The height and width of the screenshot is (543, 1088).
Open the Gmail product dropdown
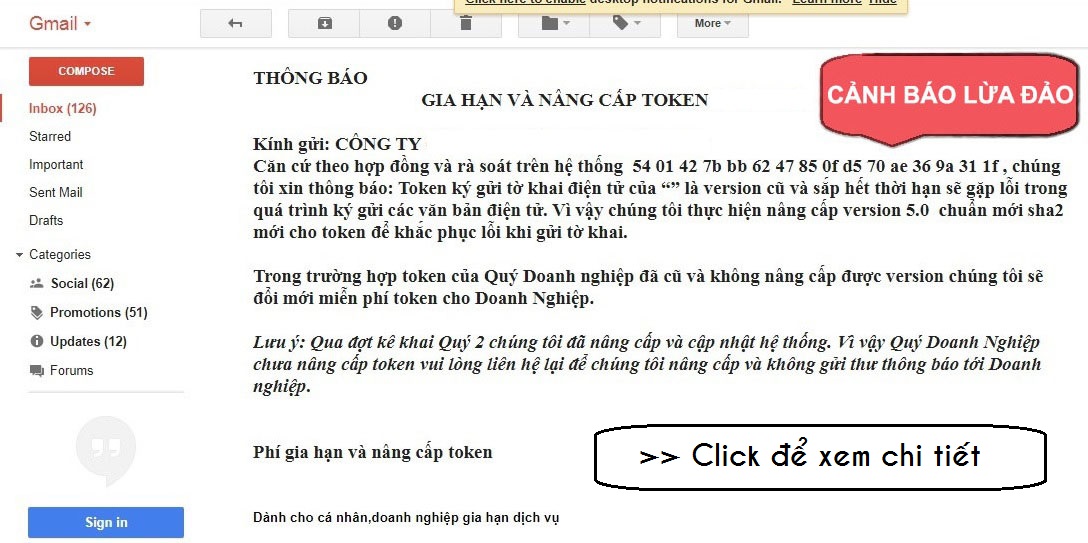[x=60, y=24]
